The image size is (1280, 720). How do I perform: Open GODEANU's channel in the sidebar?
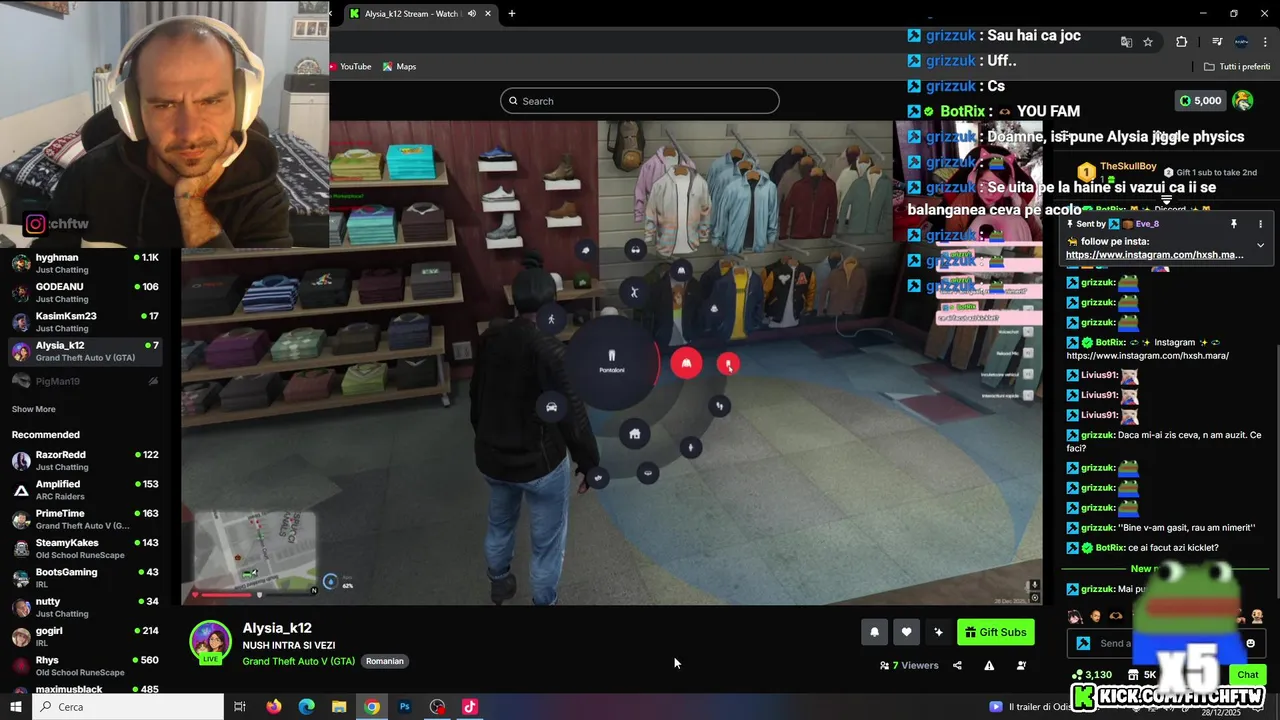(86, 293)
